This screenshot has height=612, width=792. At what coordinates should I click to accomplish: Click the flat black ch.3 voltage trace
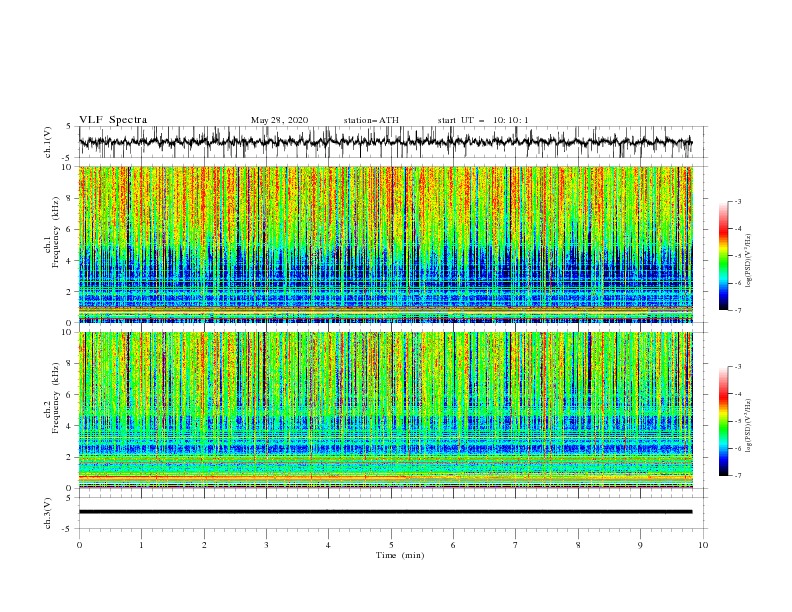385,512
